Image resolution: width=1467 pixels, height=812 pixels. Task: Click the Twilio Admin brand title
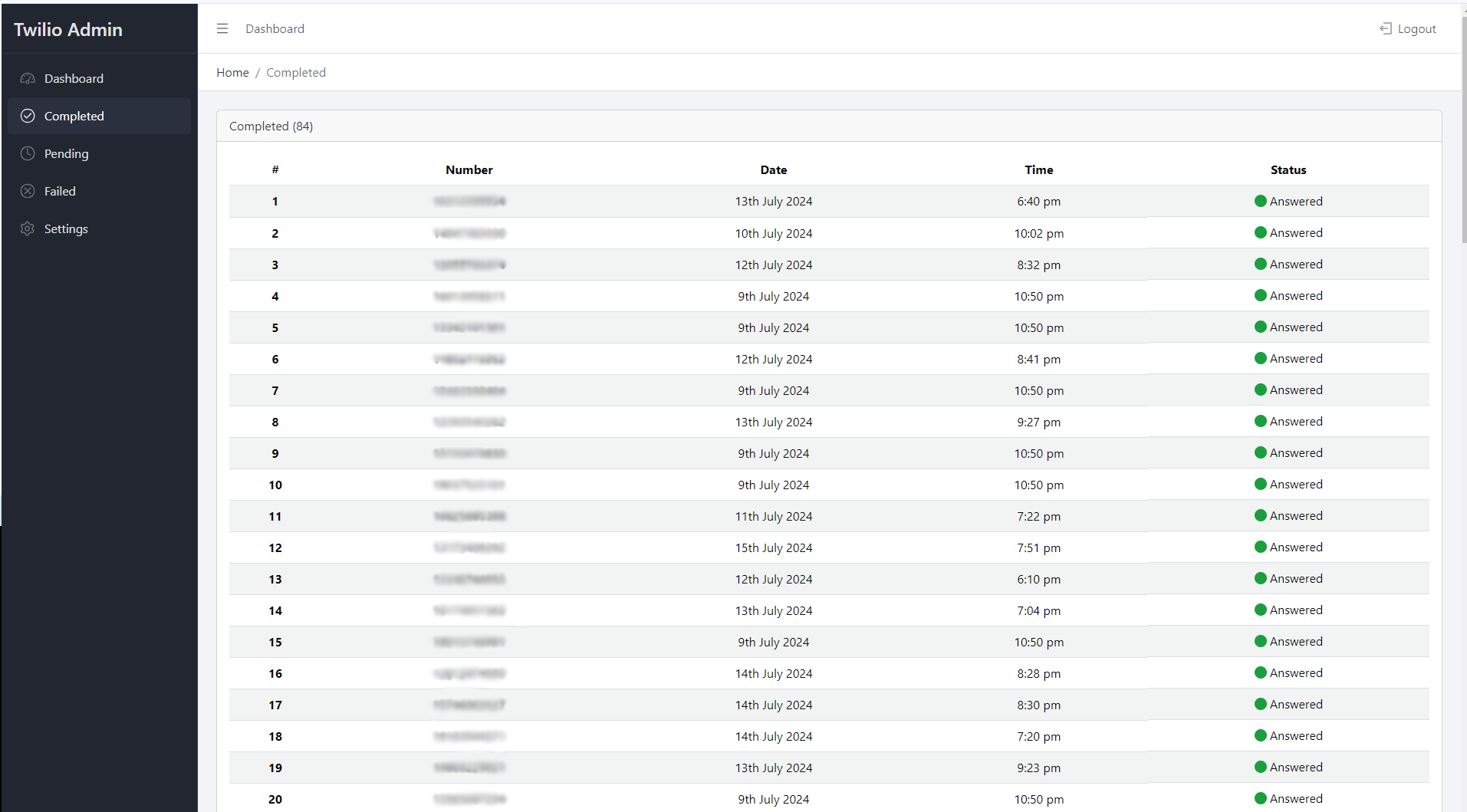pyautogui.click(x=68, y=29)
